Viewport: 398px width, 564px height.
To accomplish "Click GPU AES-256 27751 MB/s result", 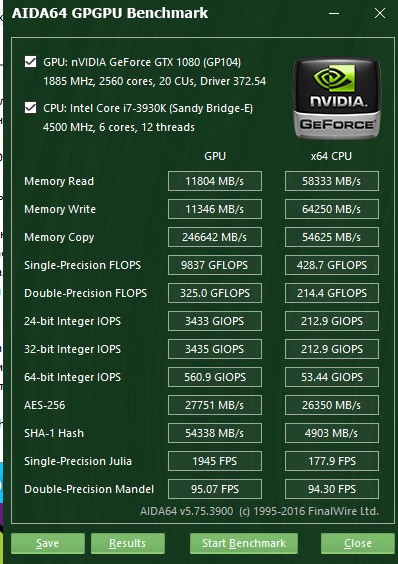I will [215, 405].
